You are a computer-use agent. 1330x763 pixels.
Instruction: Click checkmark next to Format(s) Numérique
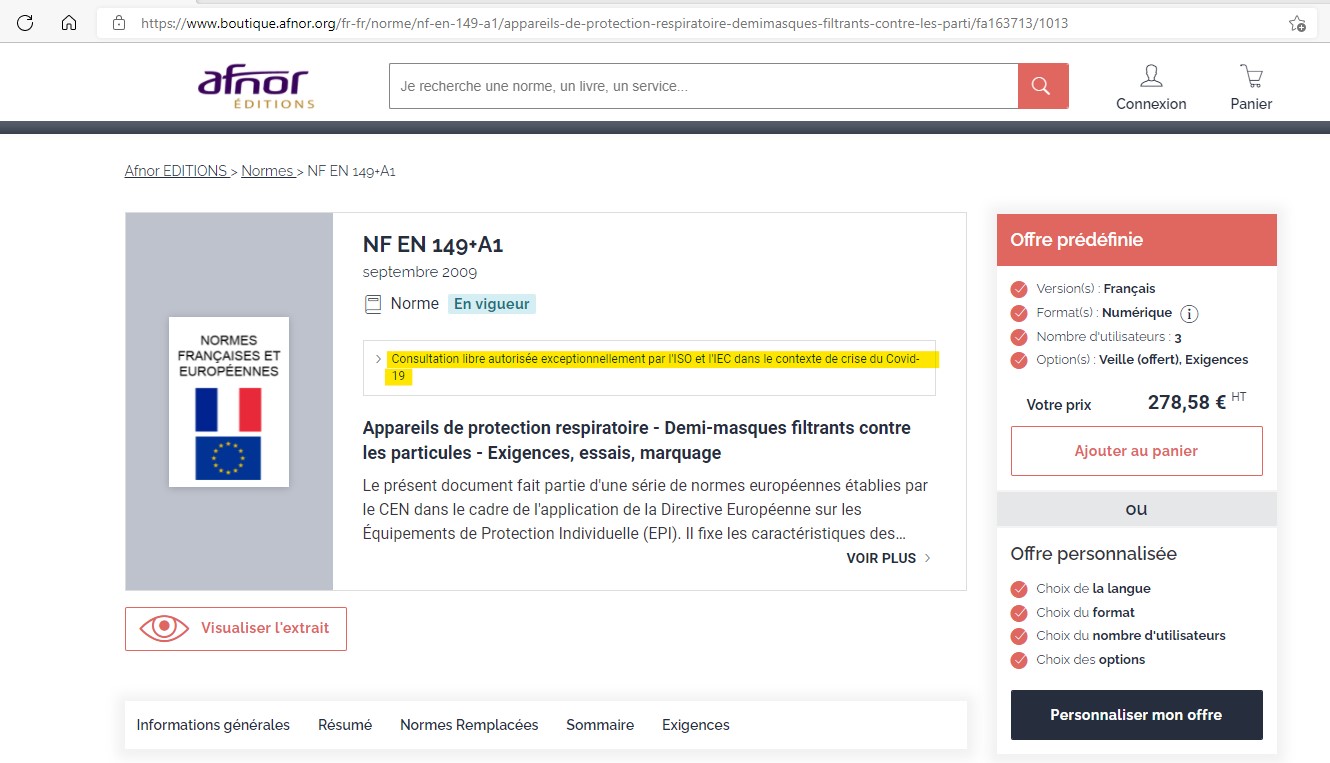pyautogui.click(x=1019, y=313)
